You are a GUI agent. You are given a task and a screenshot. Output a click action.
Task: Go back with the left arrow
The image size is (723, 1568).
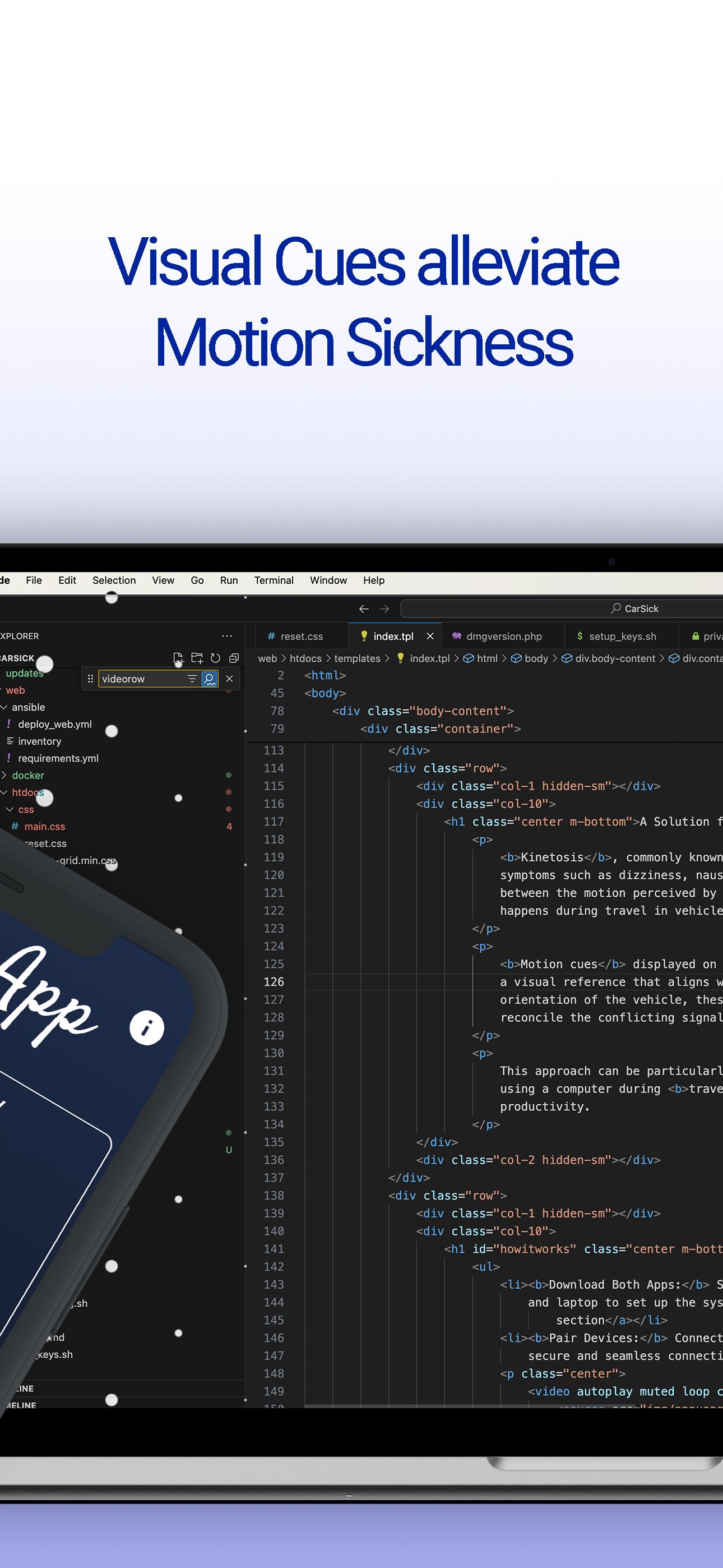pos(364,608)
